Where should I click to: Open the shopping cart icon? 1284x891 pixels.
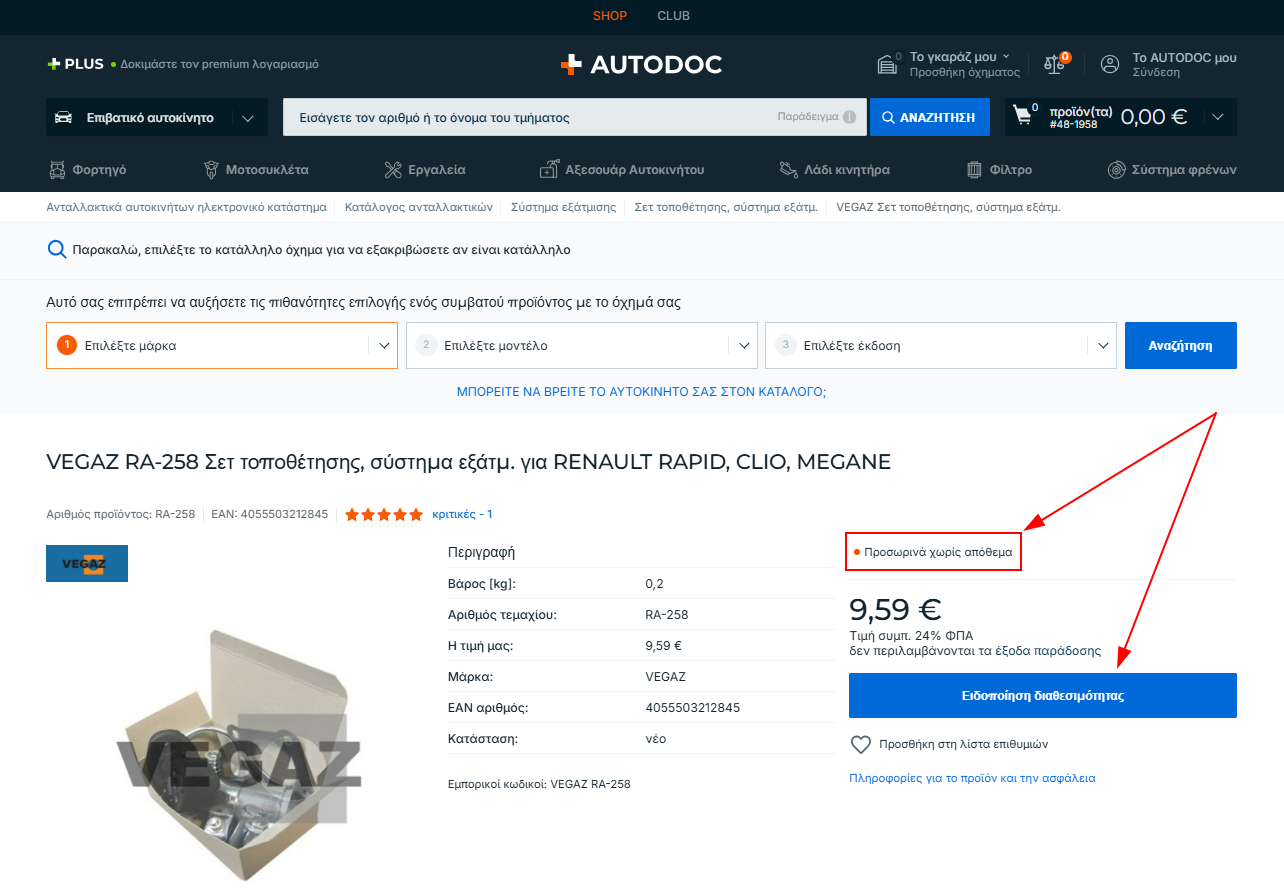click(x=1022, y=115)
